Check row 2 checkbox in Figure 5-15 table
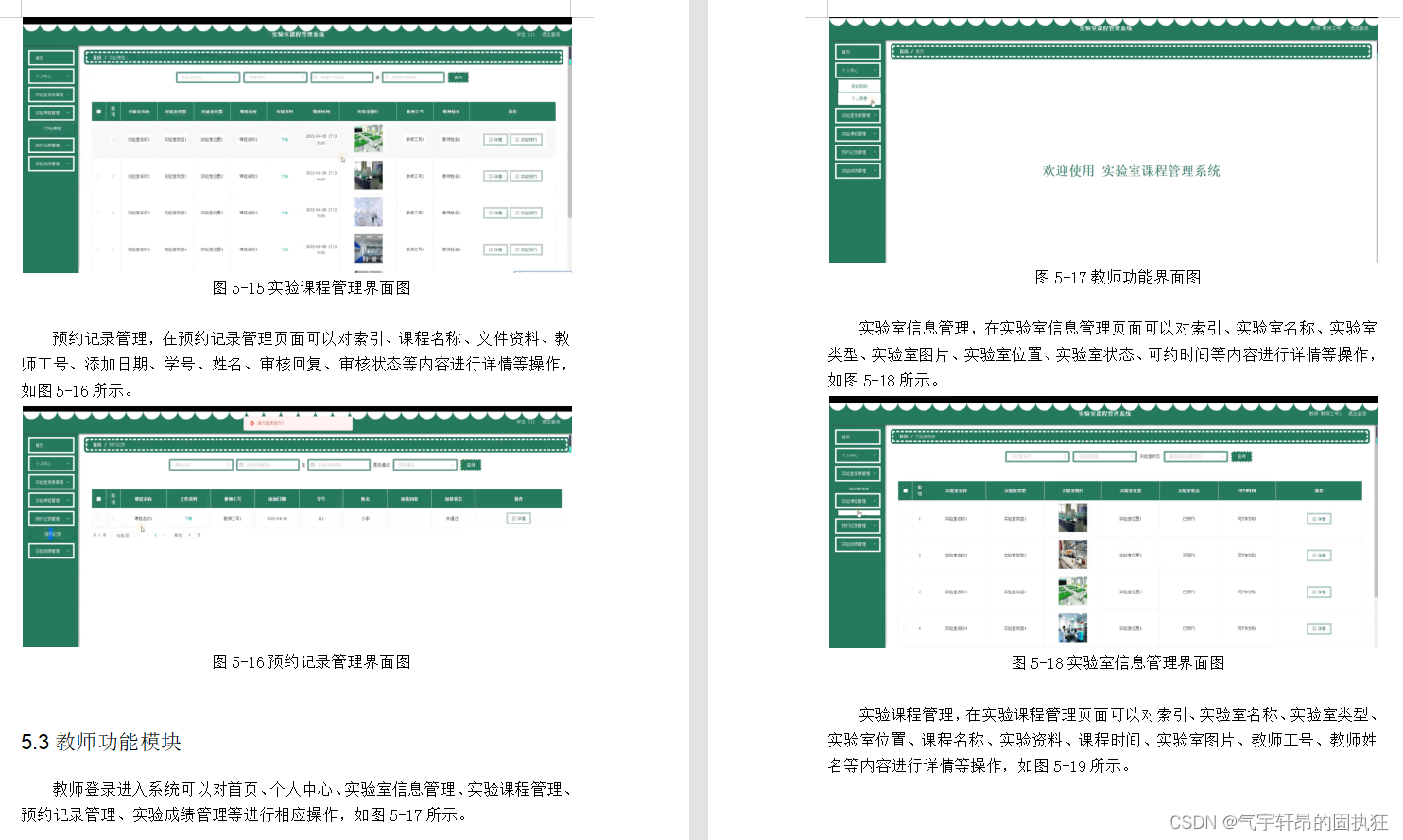The height and width of the screenshot is (840, 1403). pyautogui.click(x=98, y=176)
